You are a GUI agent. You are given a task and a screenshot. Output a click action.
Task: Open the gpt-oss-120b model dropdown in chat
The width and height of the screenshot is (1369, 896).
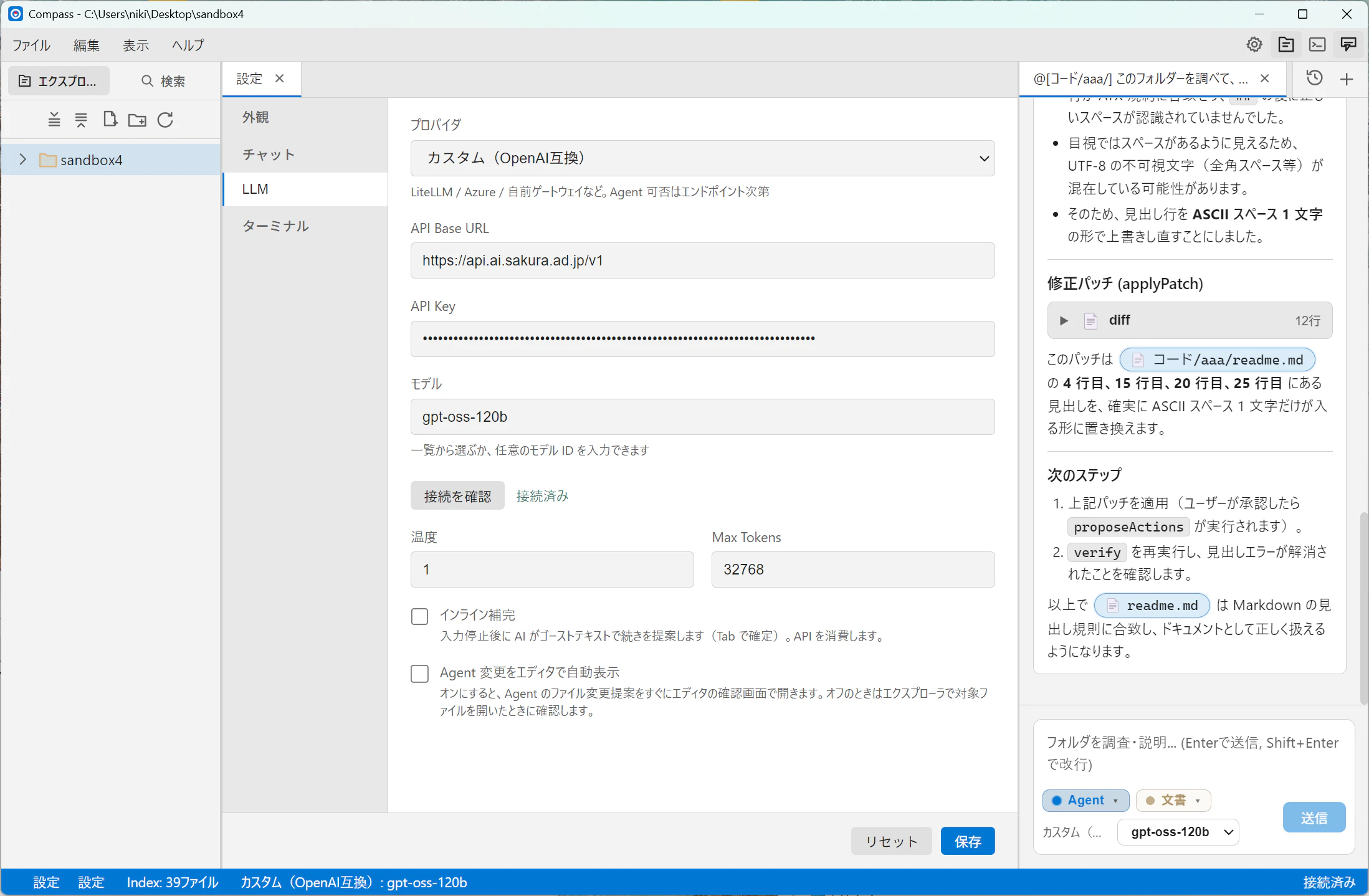[1178, 832]
